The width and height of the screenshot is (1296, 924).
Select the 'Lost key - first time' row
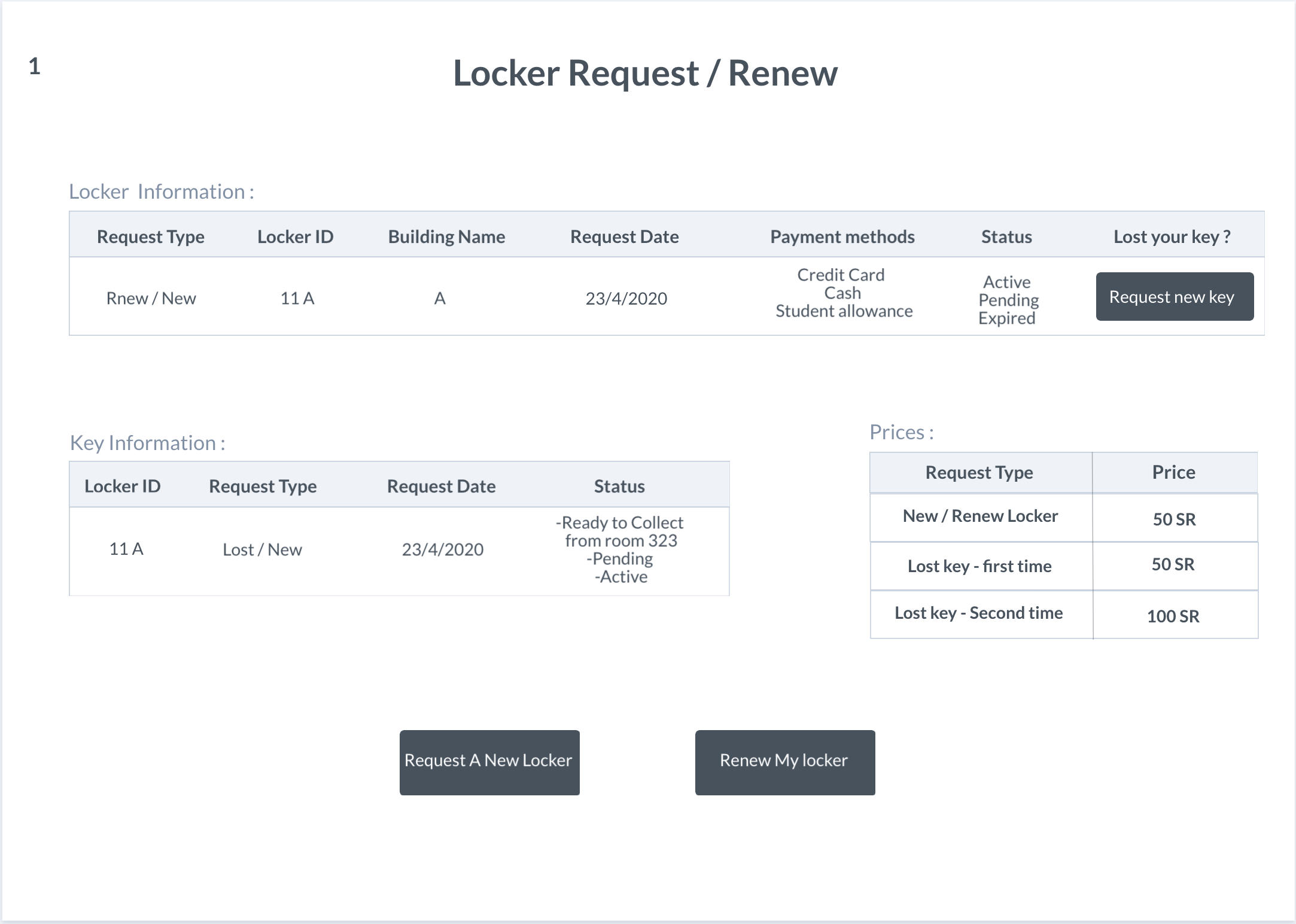click(1064, 566)
